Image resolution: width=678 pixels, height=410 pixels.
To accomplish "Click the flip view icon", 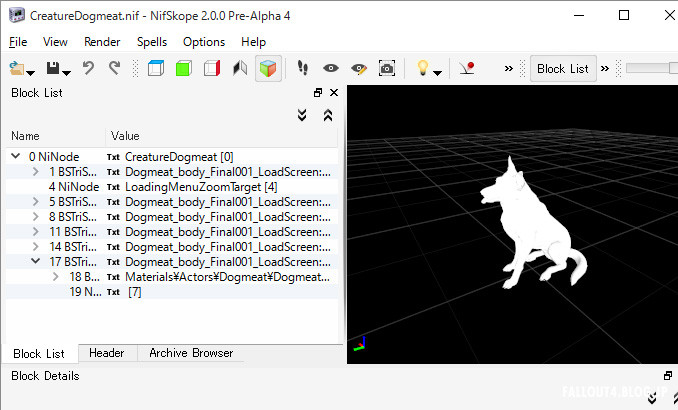I will click(240, 68).
